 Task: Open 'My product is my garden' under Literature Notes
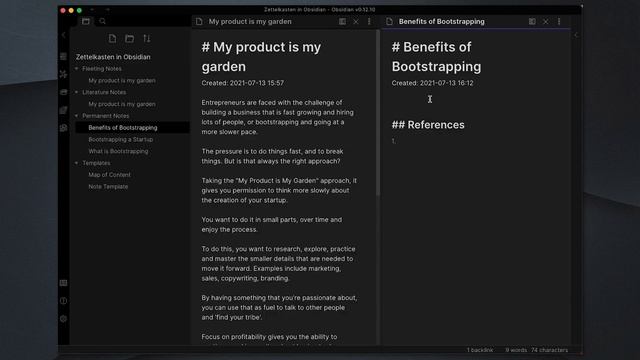122,104
